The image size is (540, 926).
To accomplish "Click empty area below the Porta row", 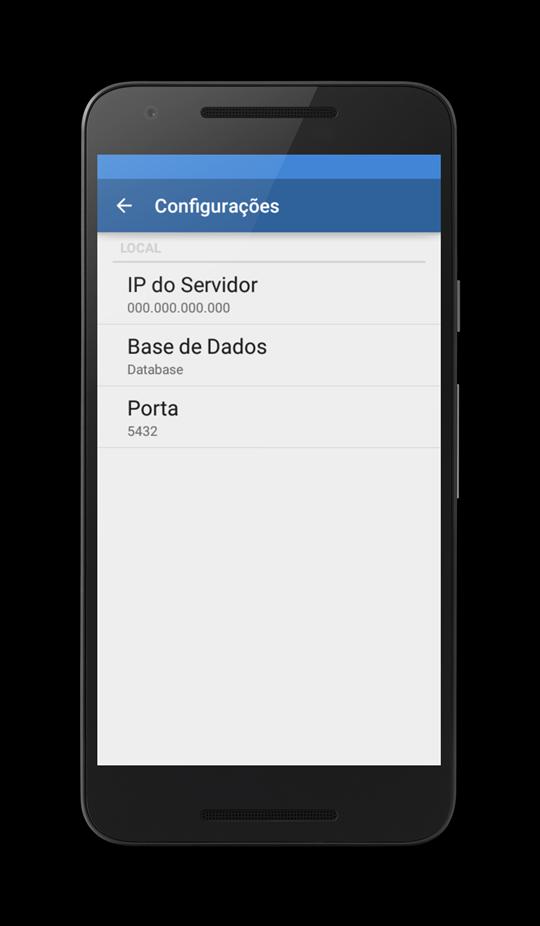I will [x=269, y=607].
